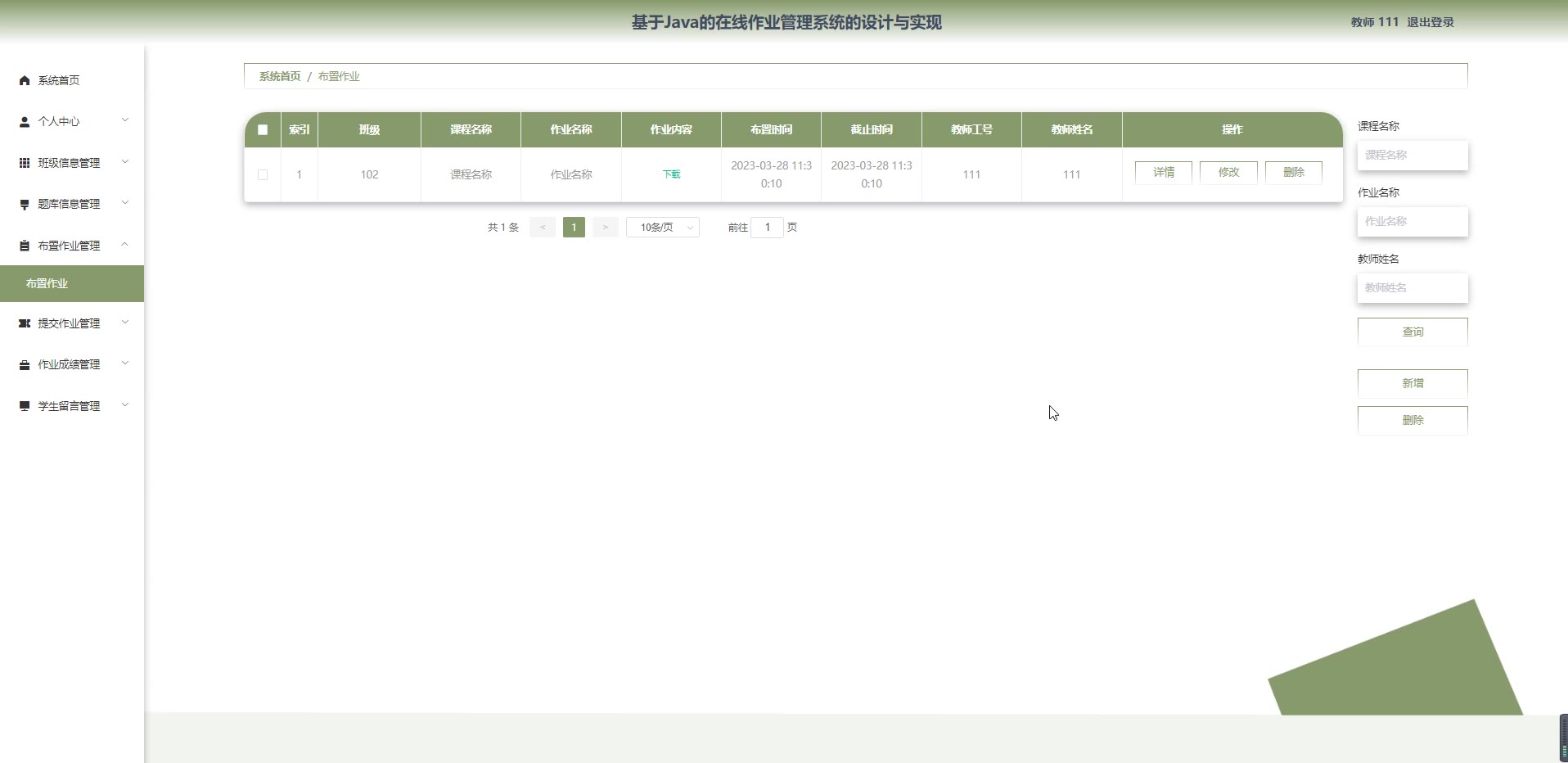Click 教师 111 user label in header
Viewport: 1568px width, 763px height.
(x=1375, y=22)
